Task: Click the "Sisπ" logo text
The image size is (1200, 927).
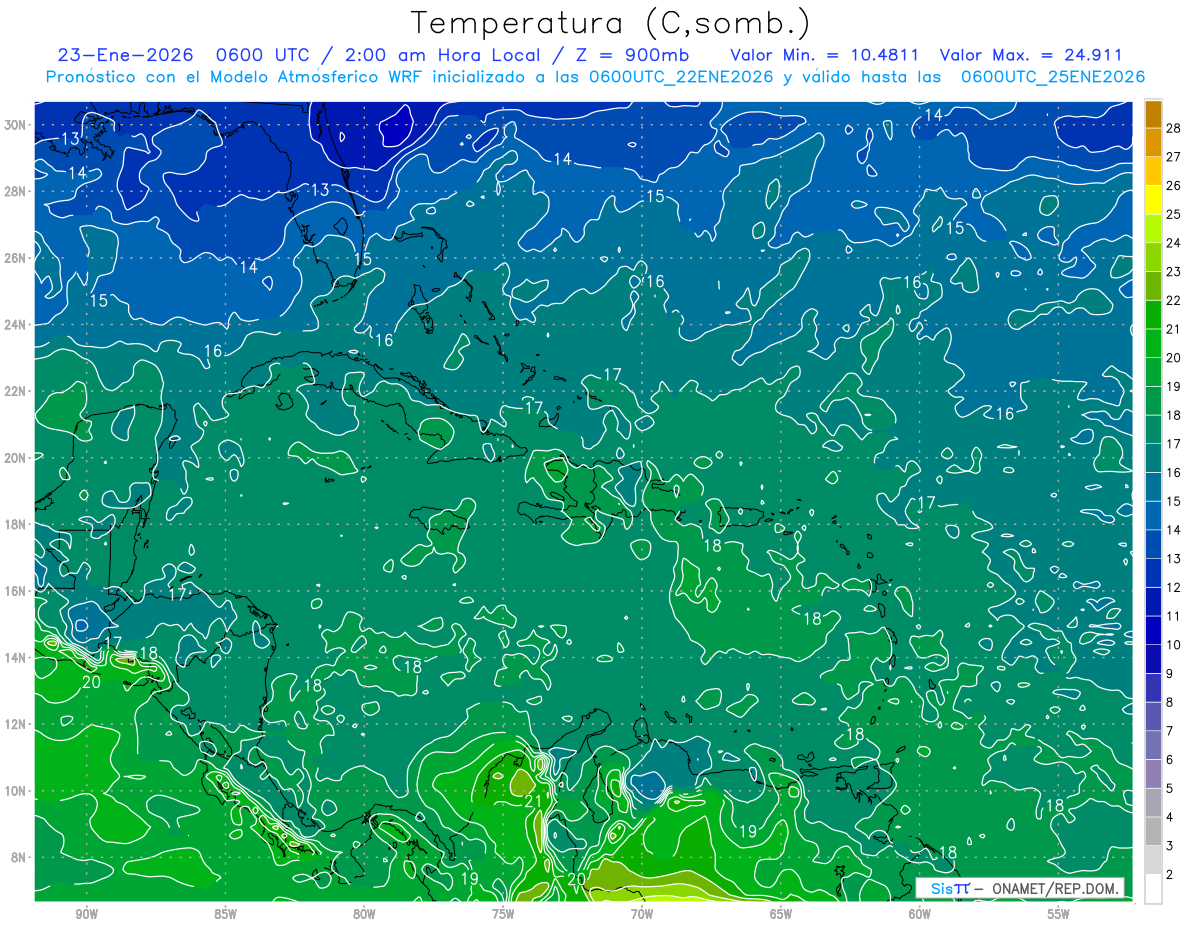Action: (950, 888)
